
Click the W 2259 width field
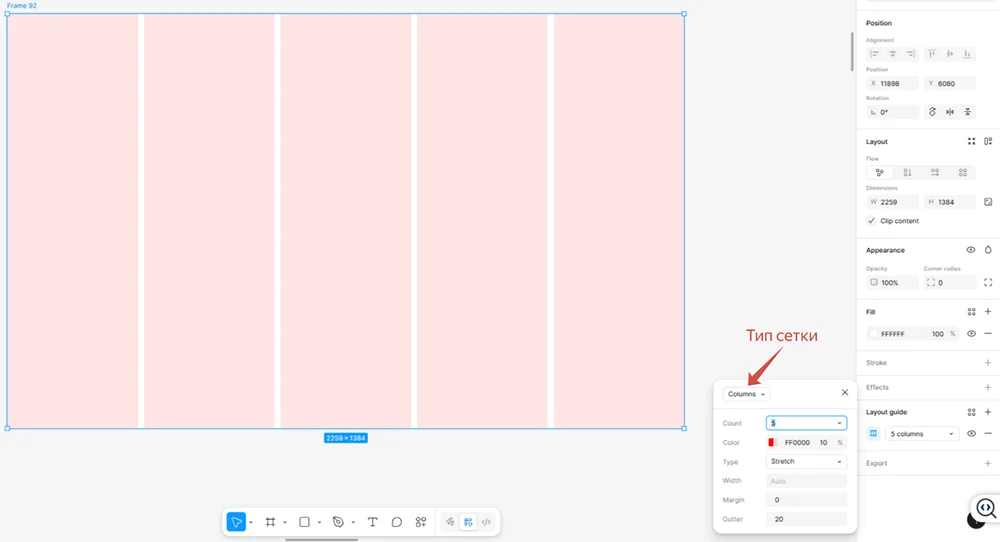(893, 201)
